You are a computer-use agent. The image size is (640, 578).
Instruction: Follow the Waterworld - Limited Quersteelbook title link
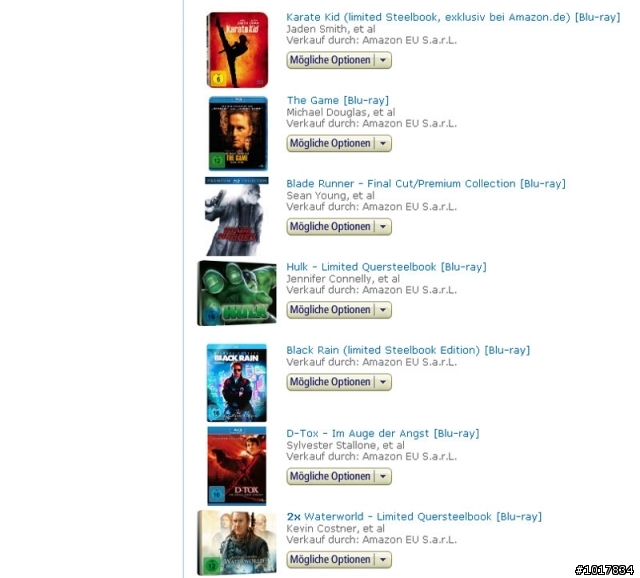point(423,517)
